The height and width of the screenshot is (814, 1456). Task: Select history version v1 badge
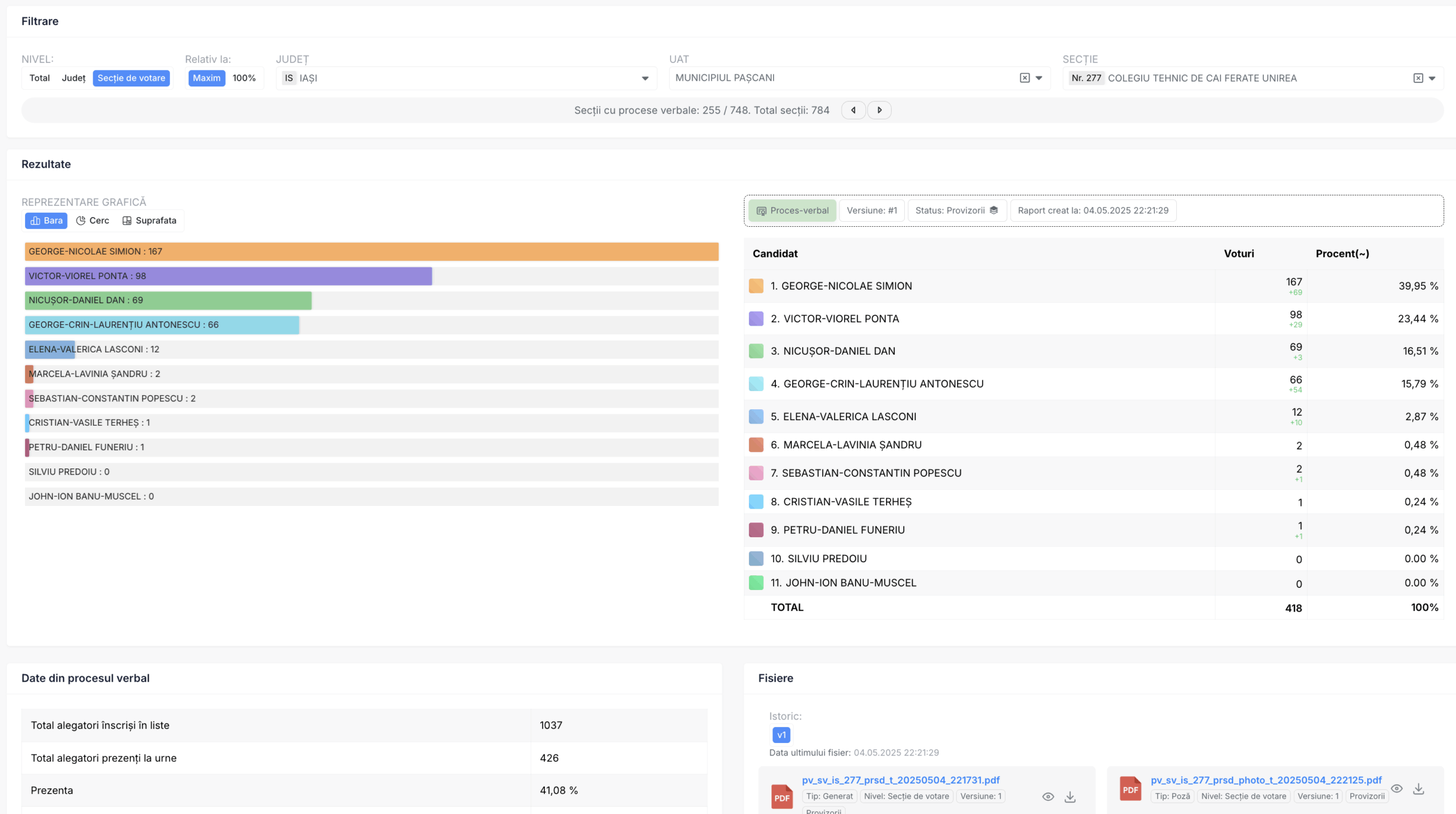click(x=781, y=735)
